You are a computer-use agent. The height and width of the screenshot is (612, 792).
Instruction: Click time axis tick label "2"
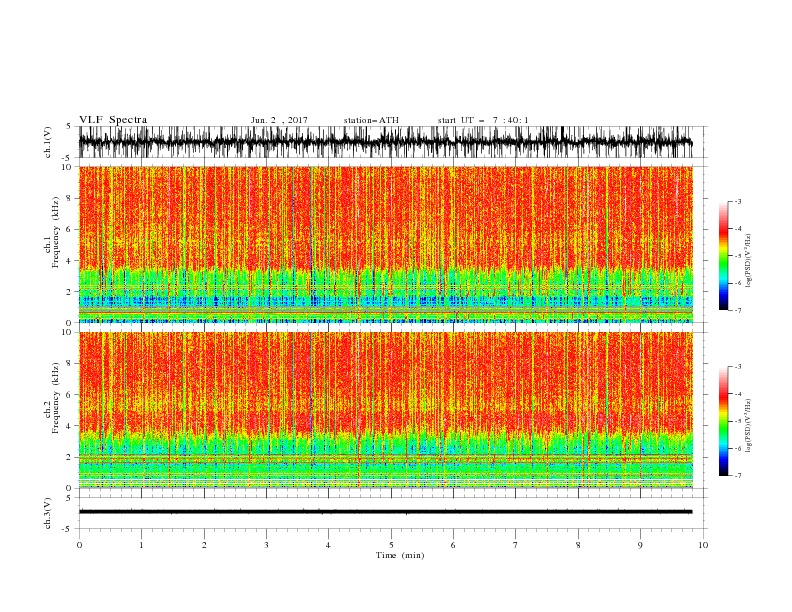(x=204, y=545)
